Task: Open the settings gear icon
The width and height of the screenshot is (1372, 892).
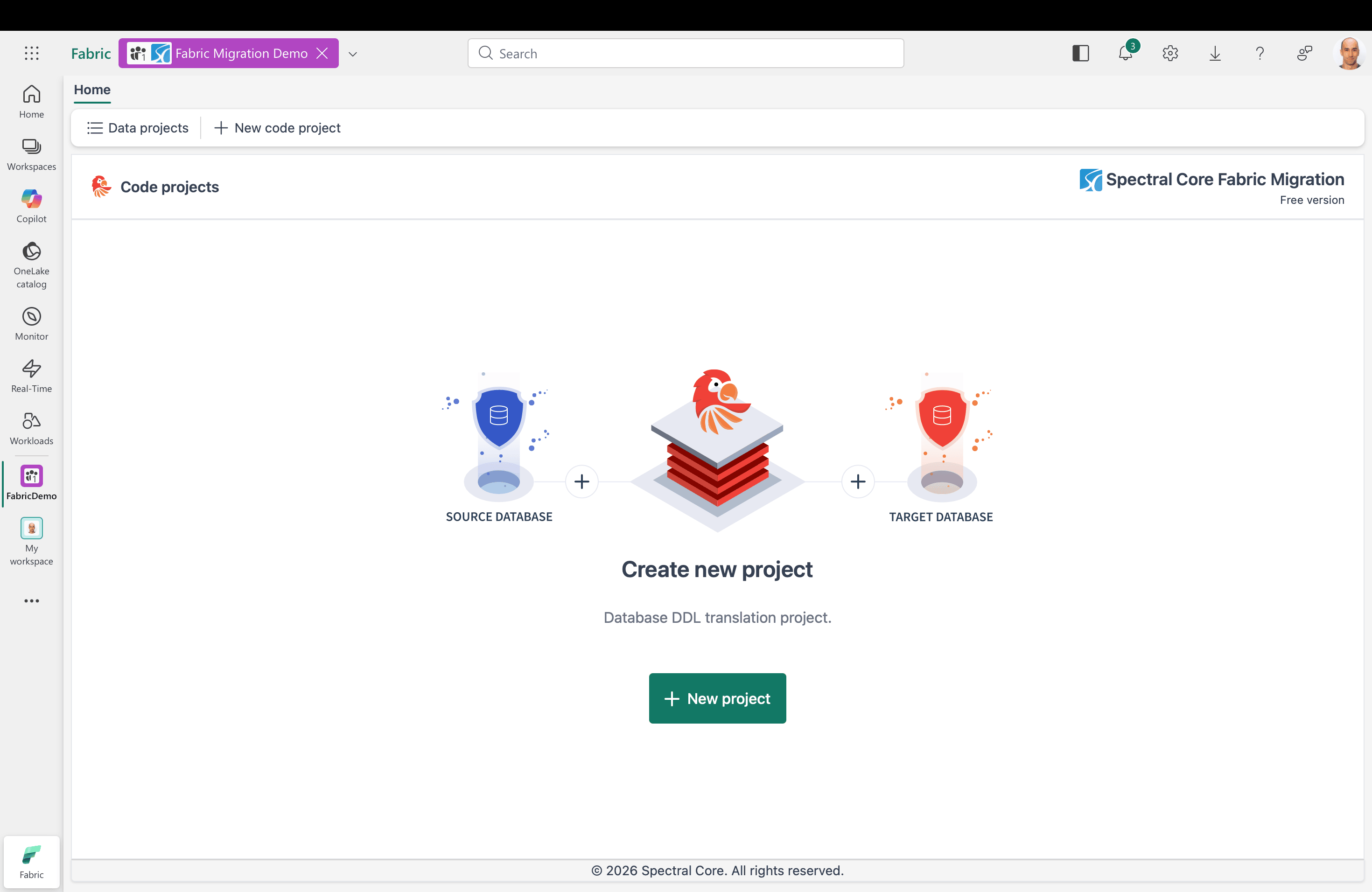Action: point(1169,54)
